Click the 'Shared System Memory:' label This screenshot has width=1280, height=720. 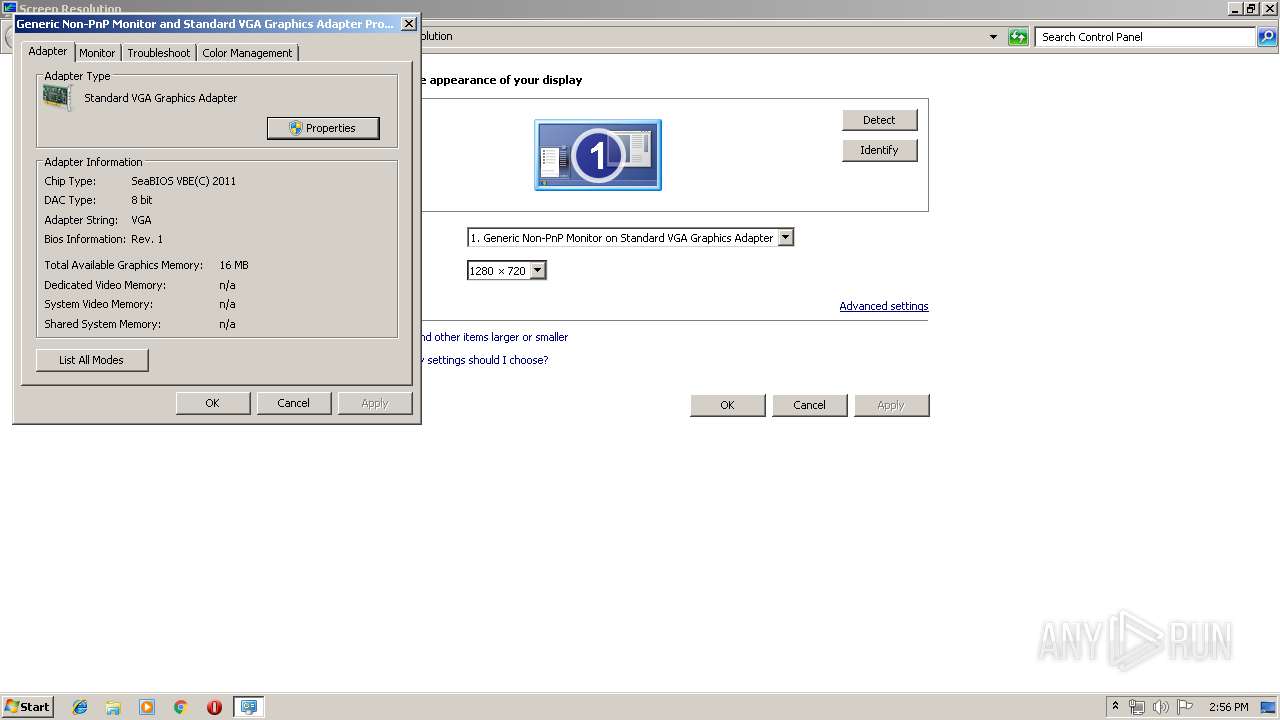(x=102, y=324)
